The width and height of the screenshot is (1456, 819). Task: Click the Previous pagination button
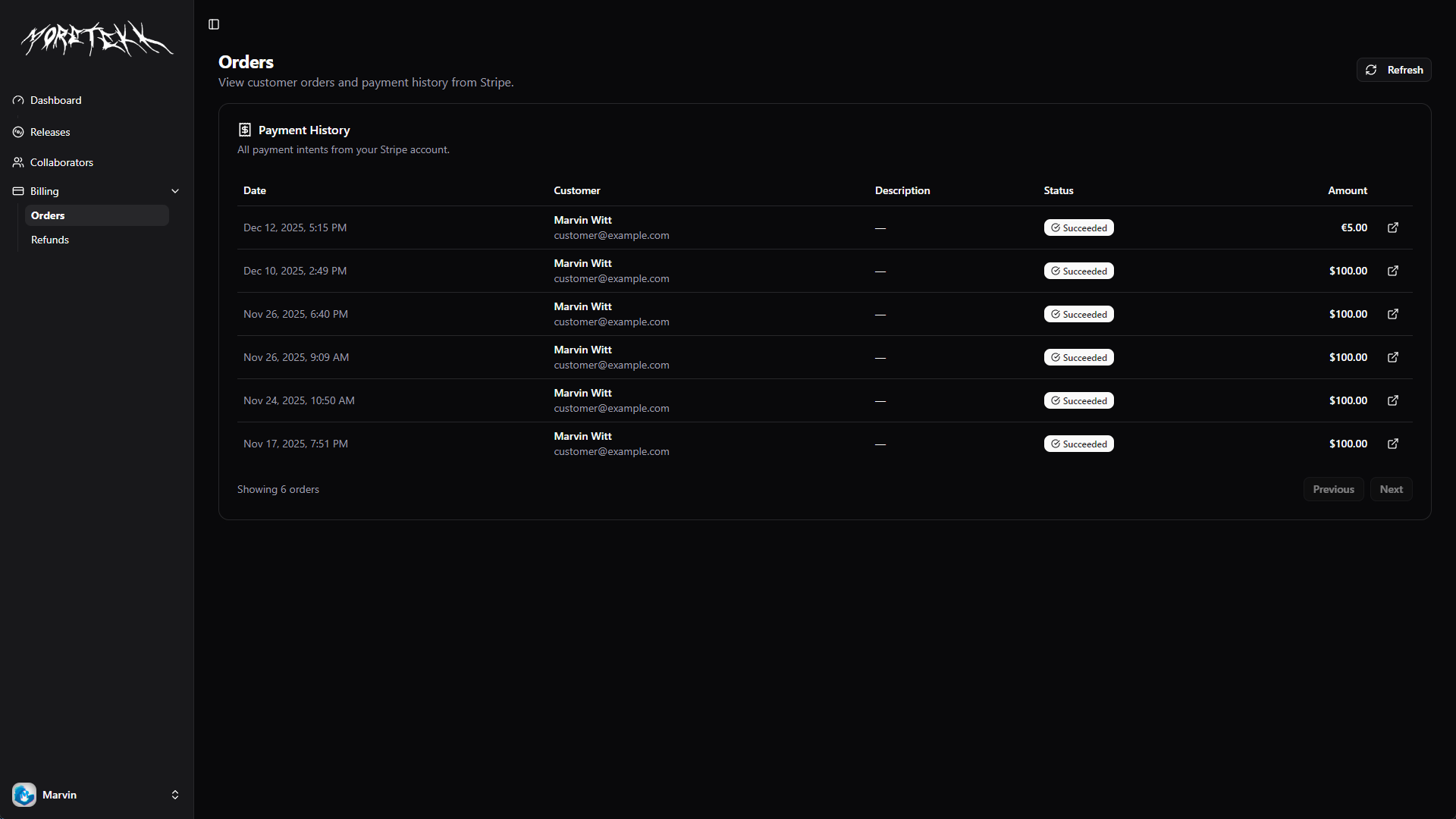click(1333, 489)
